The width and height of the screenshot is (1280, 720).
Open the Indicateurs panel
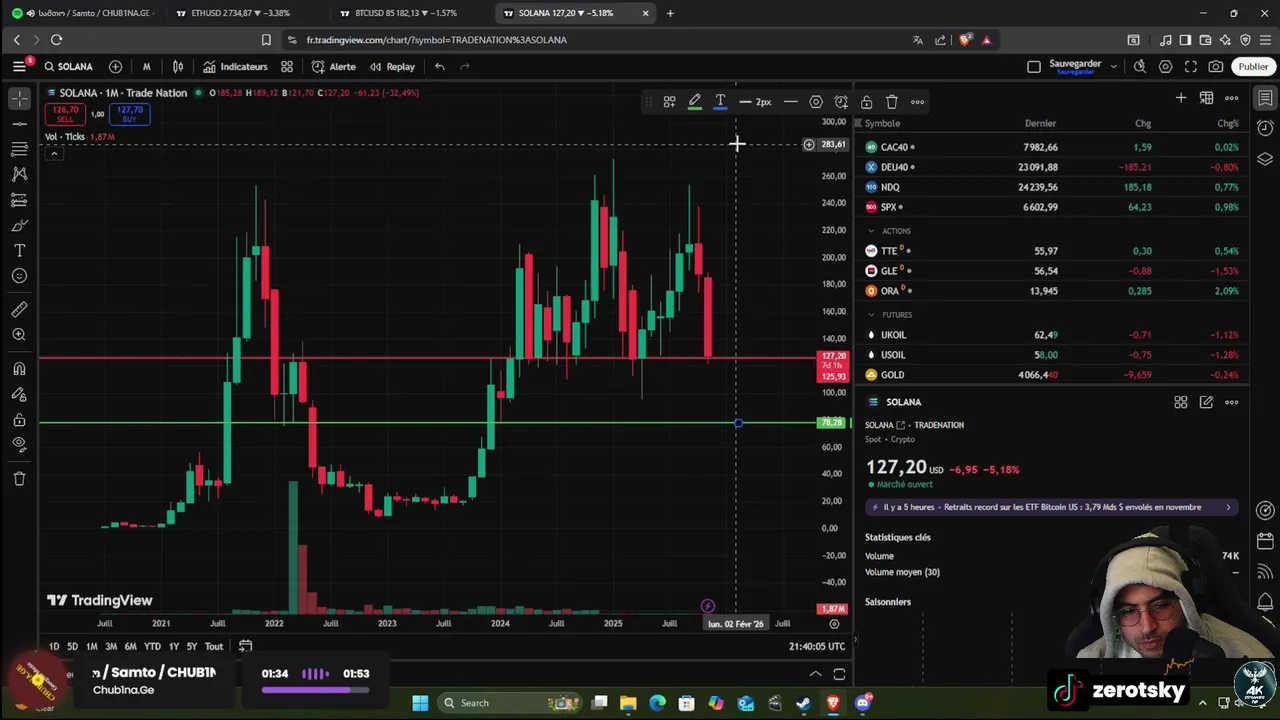tap(235, 67)
